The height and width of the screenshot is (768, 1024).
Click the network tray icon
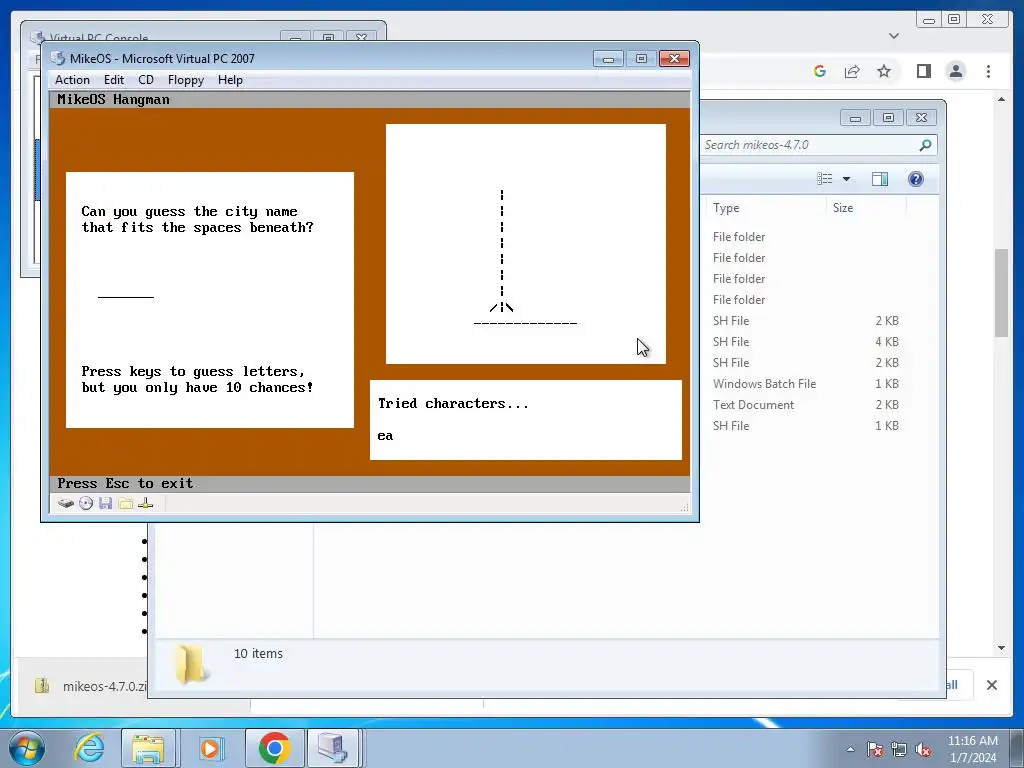point(899,749)
